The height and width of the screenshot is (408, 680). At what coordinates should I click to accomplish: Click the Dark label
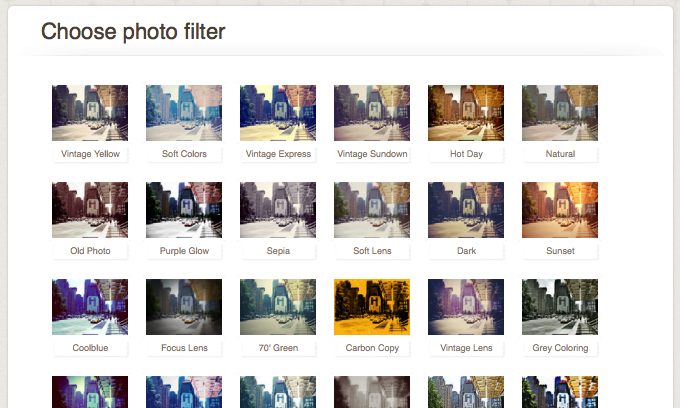click(x=466, y=251)
